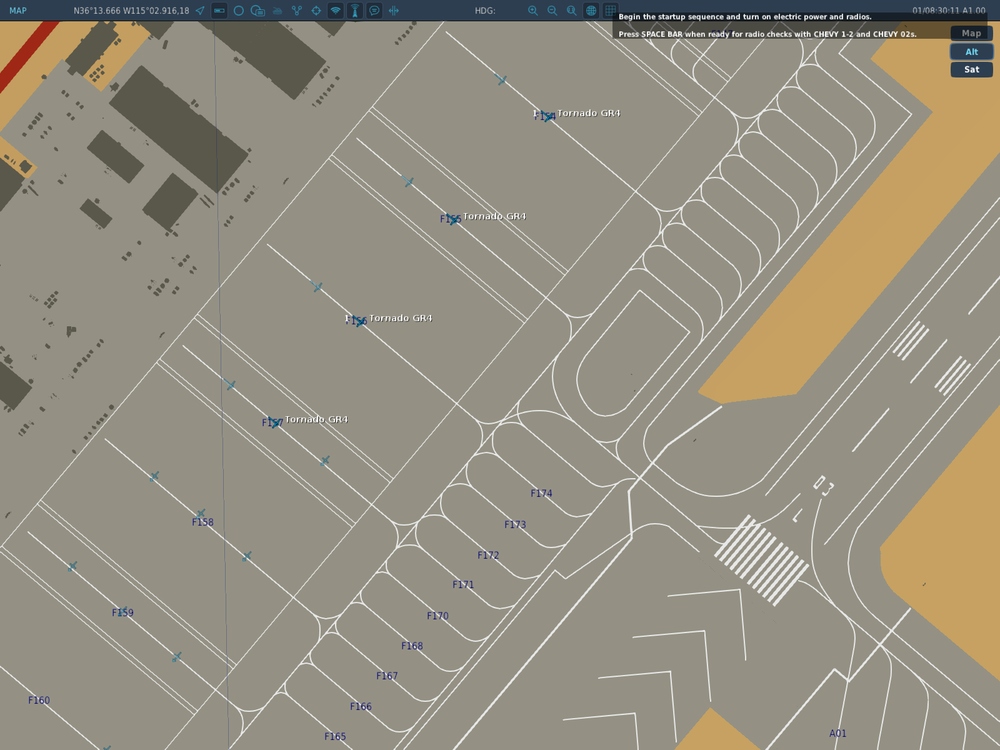The height and width of the screenshot is (750, 1000).
Task: Reset zoom with the third magnifier icon
Action: pos(571,10)
